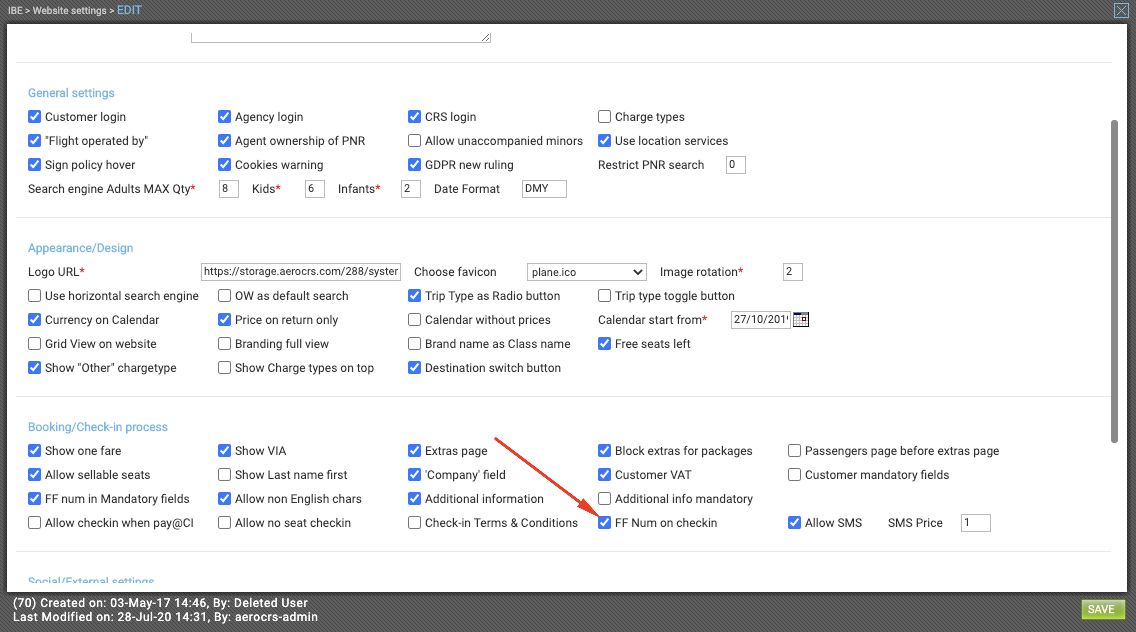This screenshot has height=632, width=1136.
Task: Click Date Format input field
Action: [x=544, y=188]
